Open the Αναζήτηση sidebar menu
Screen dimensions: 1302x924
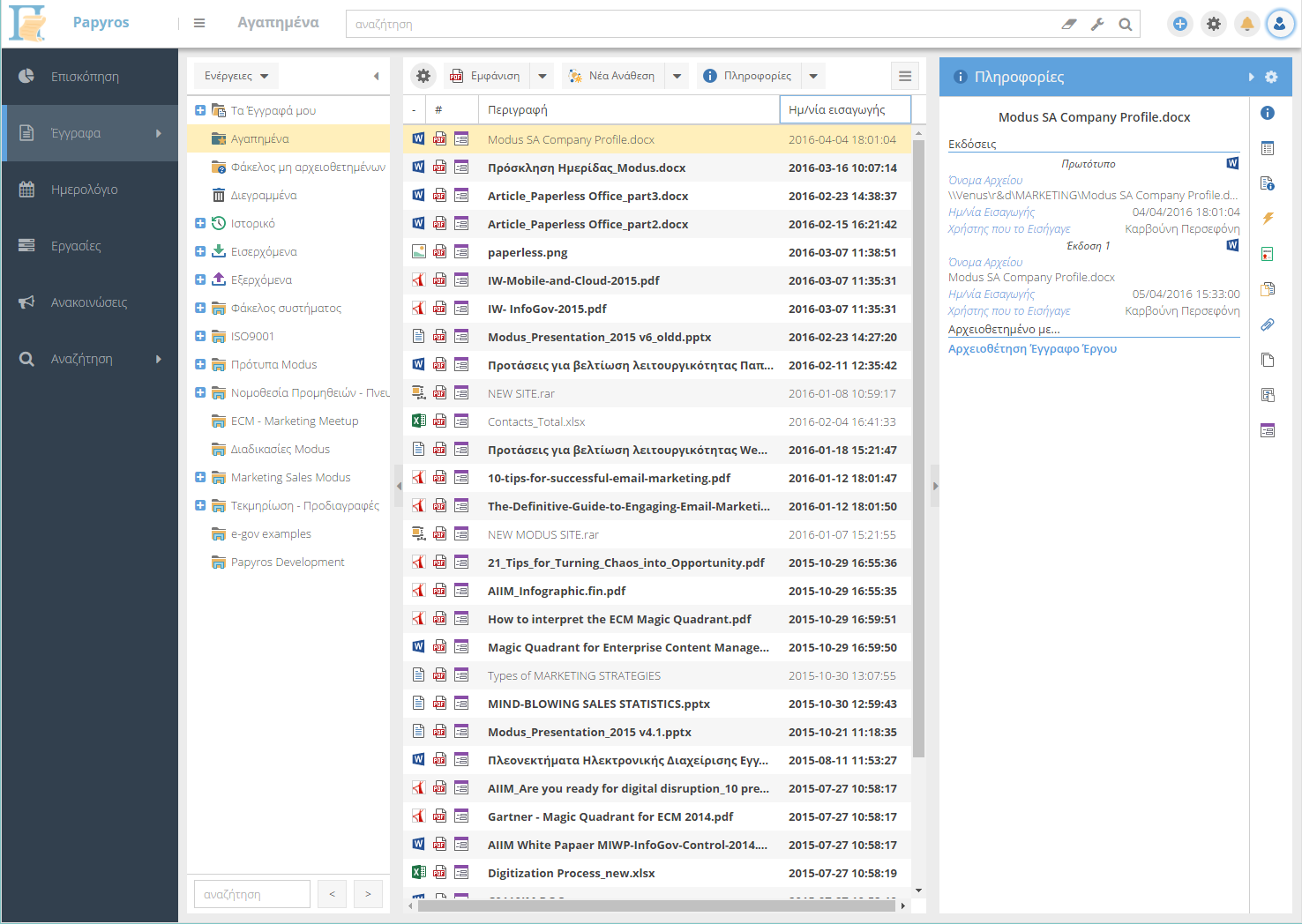pos(90,359)
